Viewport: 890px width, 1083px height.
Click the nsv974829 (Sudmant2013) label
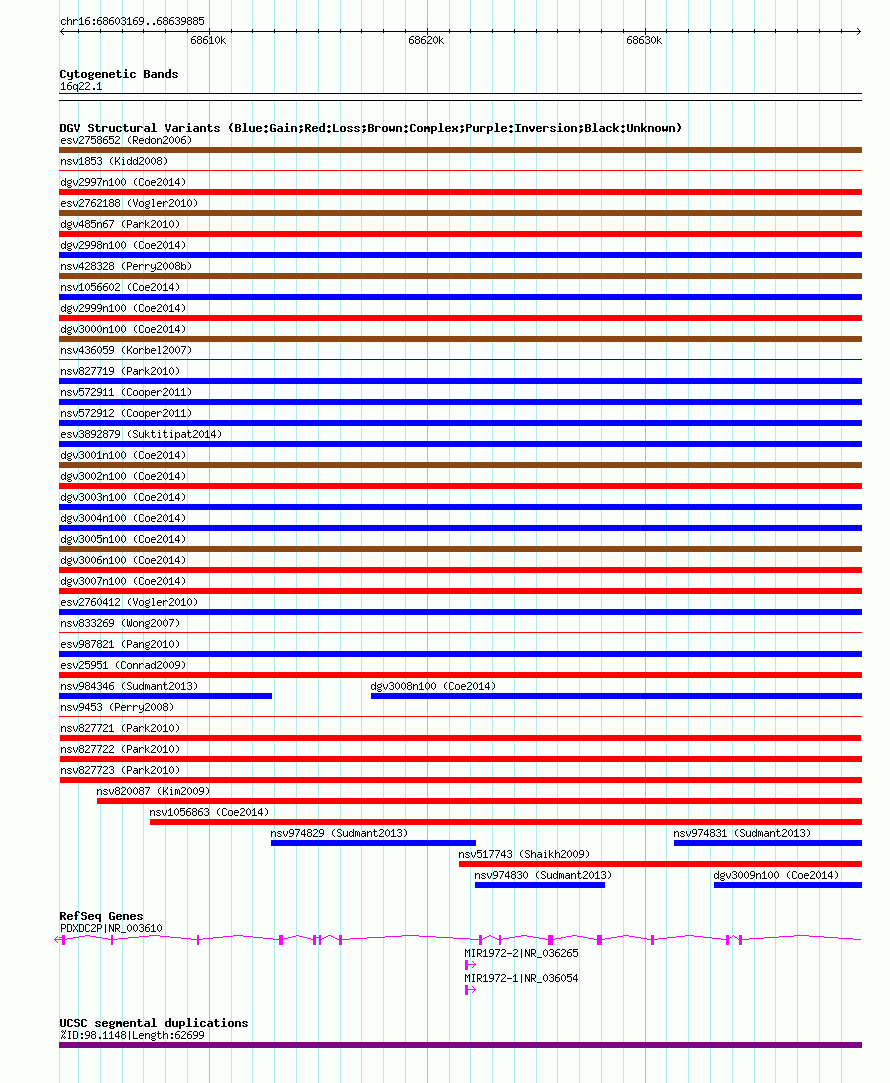pos(339,833)
